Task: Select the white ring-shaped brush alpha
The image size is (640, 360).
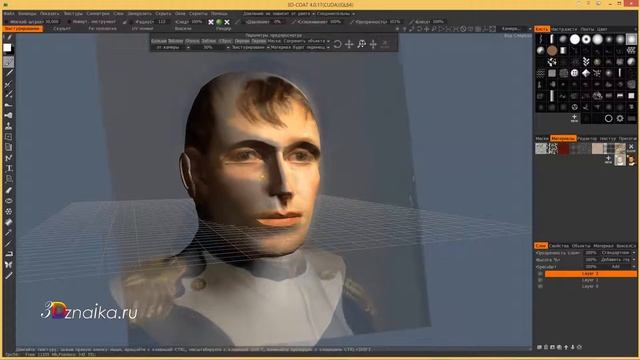Action: [586, 39]
